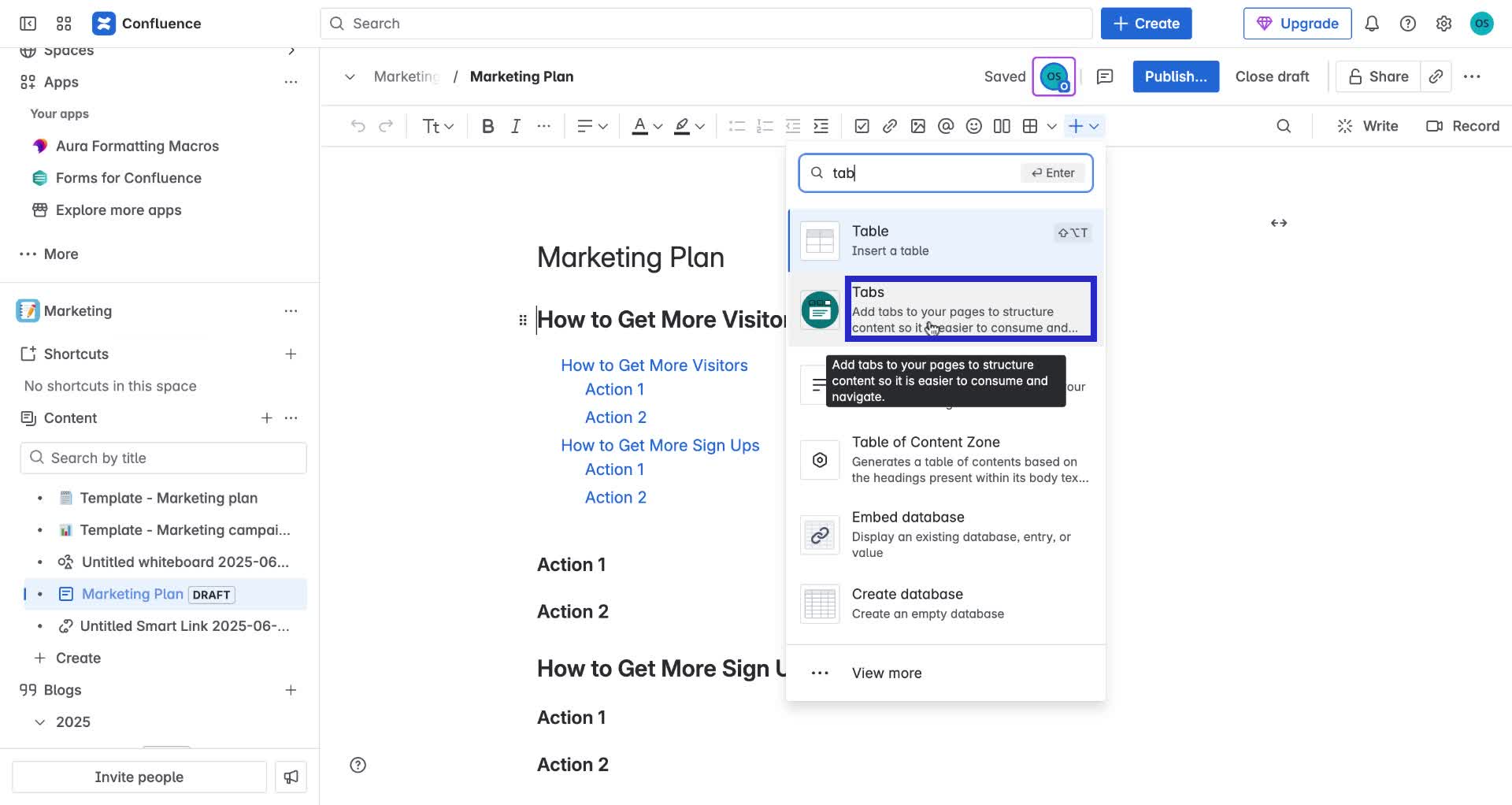Click the Italic formatting icon
1512x805 pixels.
click(515, 126)
